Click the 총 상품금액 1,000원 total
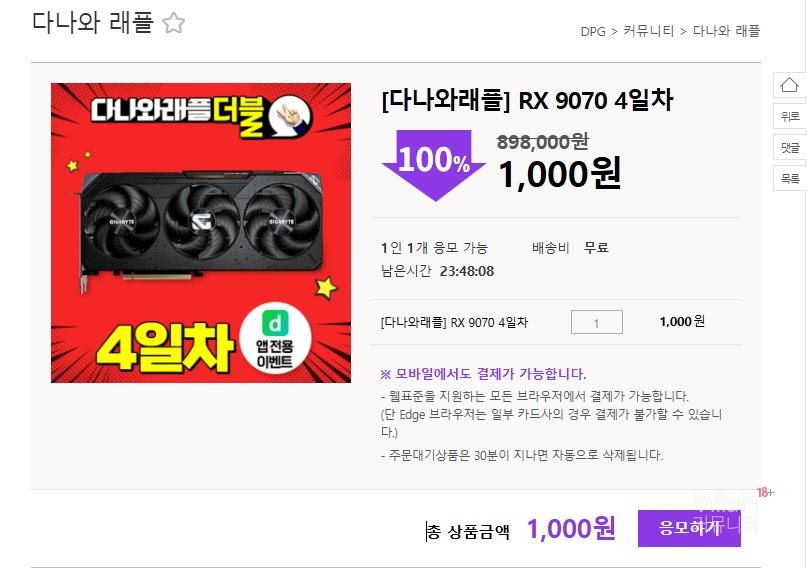809x568 pixels. point(521,529)
